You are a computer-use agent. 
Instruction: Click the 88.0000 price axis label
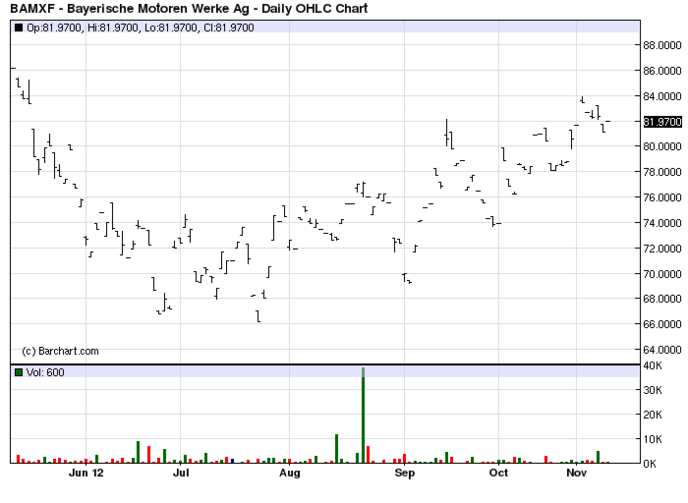tap(662, 45)
